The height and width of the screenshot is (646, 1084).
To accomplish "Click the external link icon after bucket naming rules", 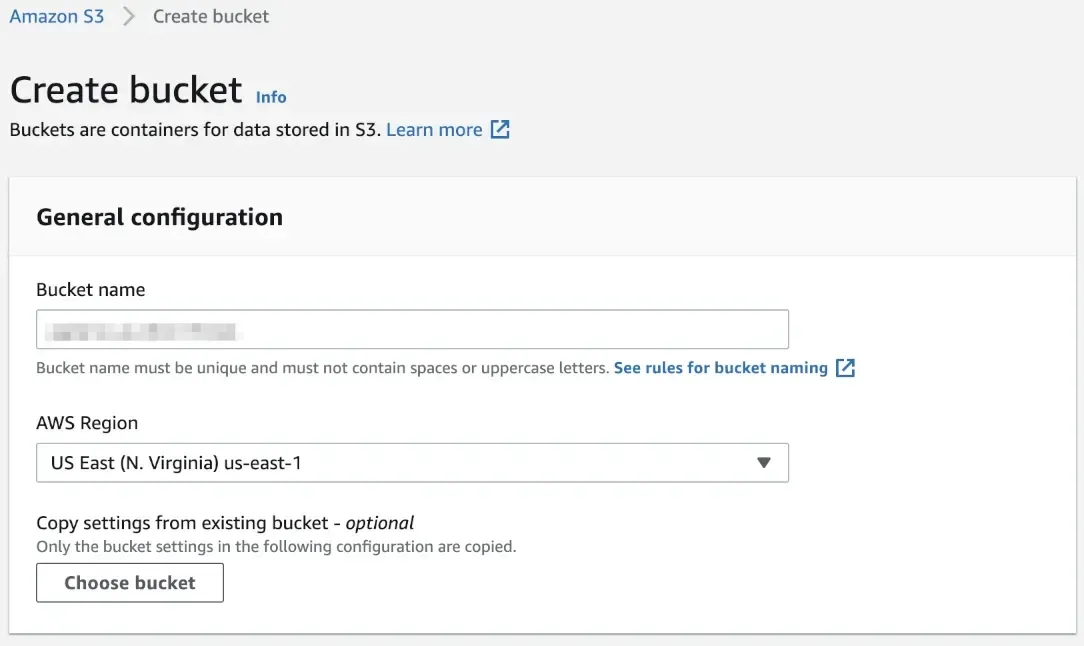I will [845, 367].
